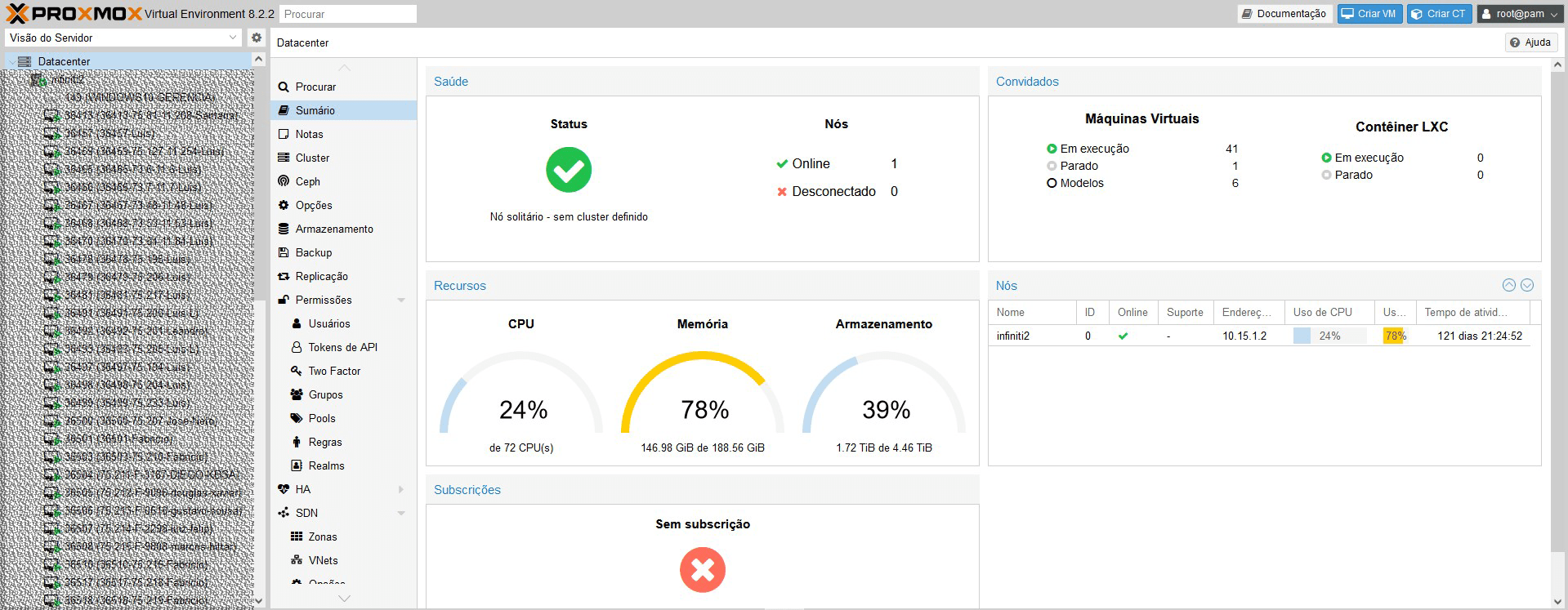Click the gear icon beside Visão do Servidor
The height and width of the screenshot is (610, 1568).
(x=257, y=38)
